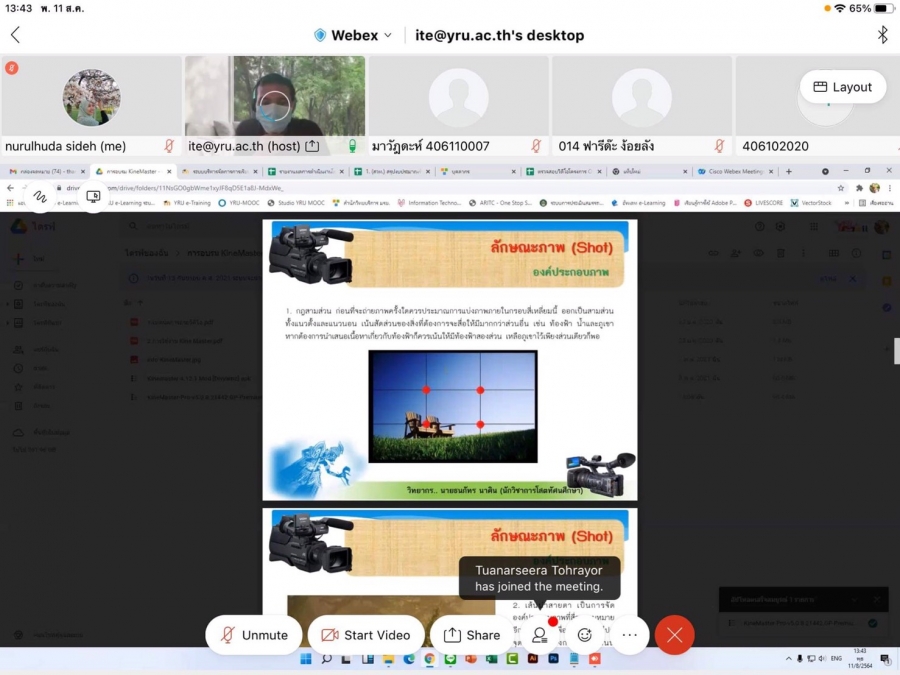Click the Chrome icon in taskbar
Viewport: 900px width, 675px height.
pos(429,660)
